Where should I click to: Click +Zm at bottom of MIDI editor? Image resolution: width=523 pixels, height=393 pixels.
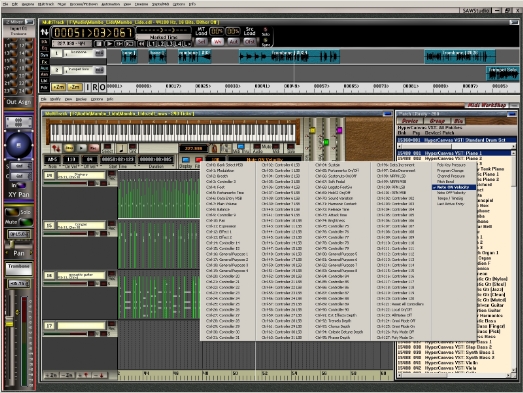(x=51, y=375)
